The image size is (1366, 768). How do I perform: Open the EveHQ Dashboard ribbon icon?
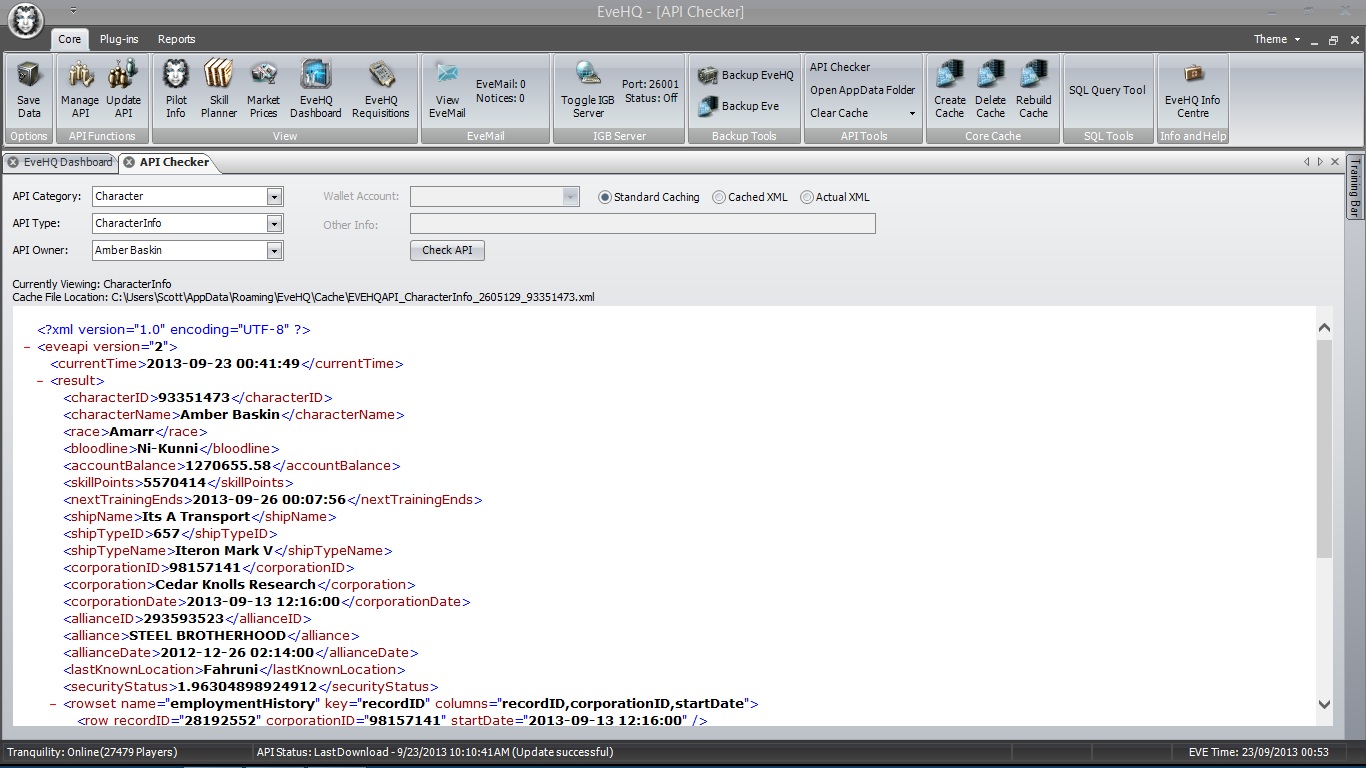coord(316,90)
